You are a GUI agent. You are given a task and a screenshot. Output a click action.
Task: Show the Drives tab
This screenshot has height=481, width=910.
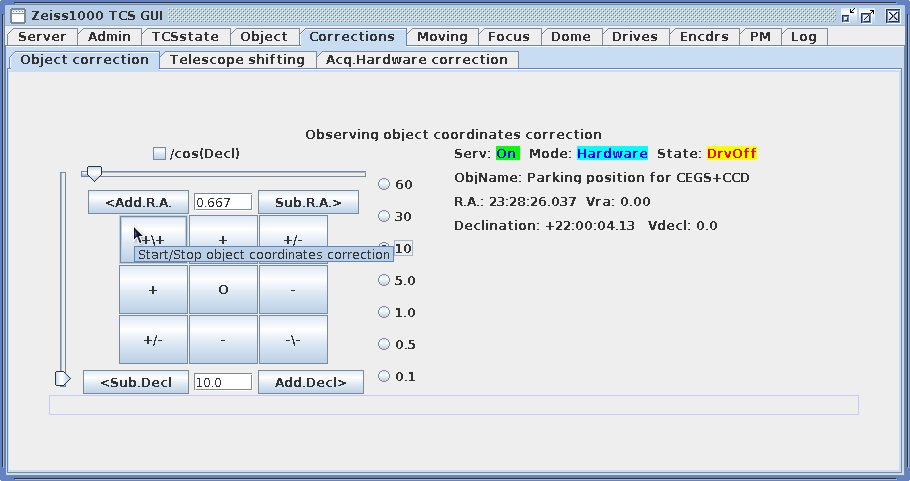click(635, 37)
